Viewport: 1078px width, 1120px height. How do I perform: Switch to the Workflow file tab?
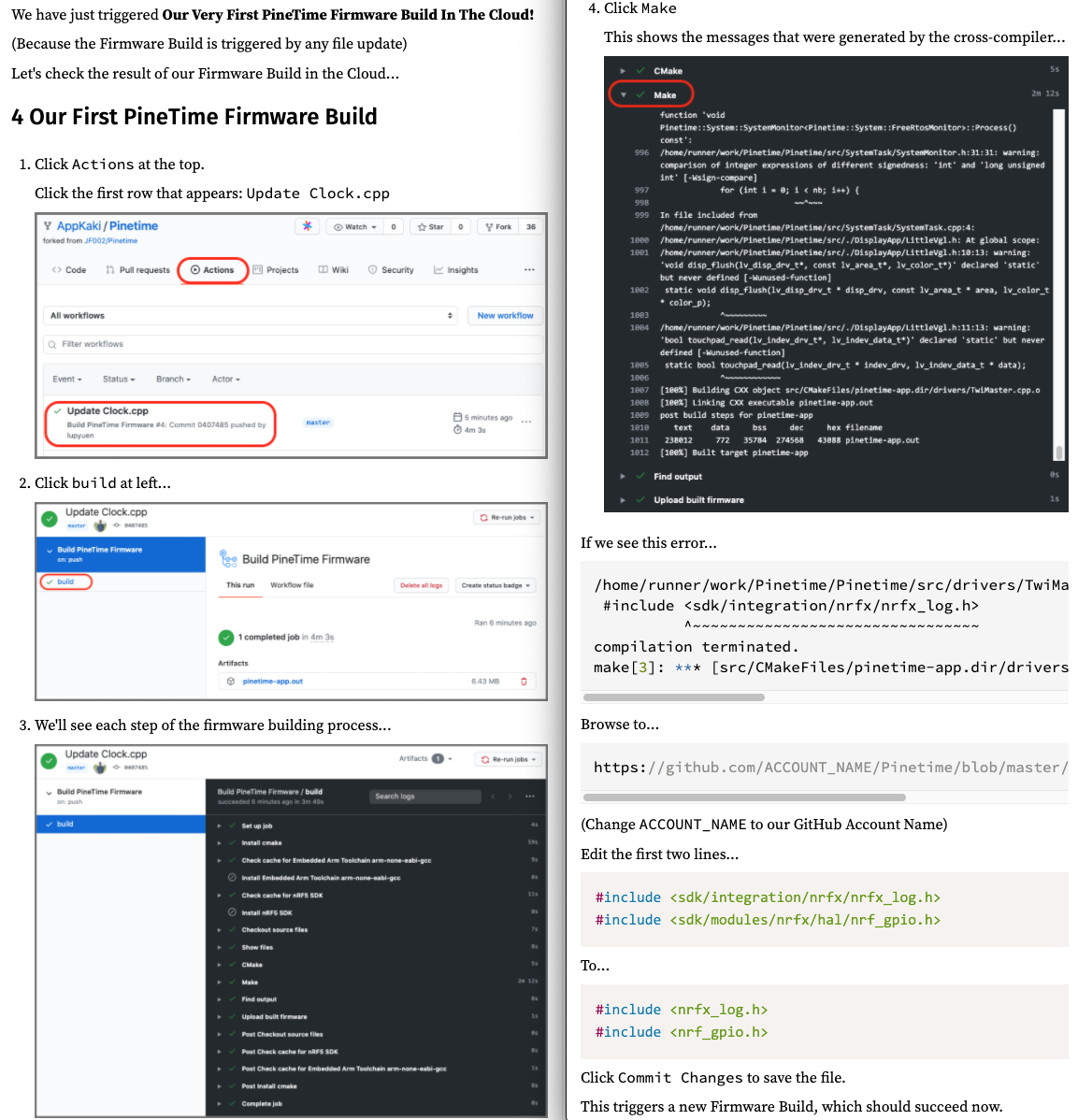(292, 585)
